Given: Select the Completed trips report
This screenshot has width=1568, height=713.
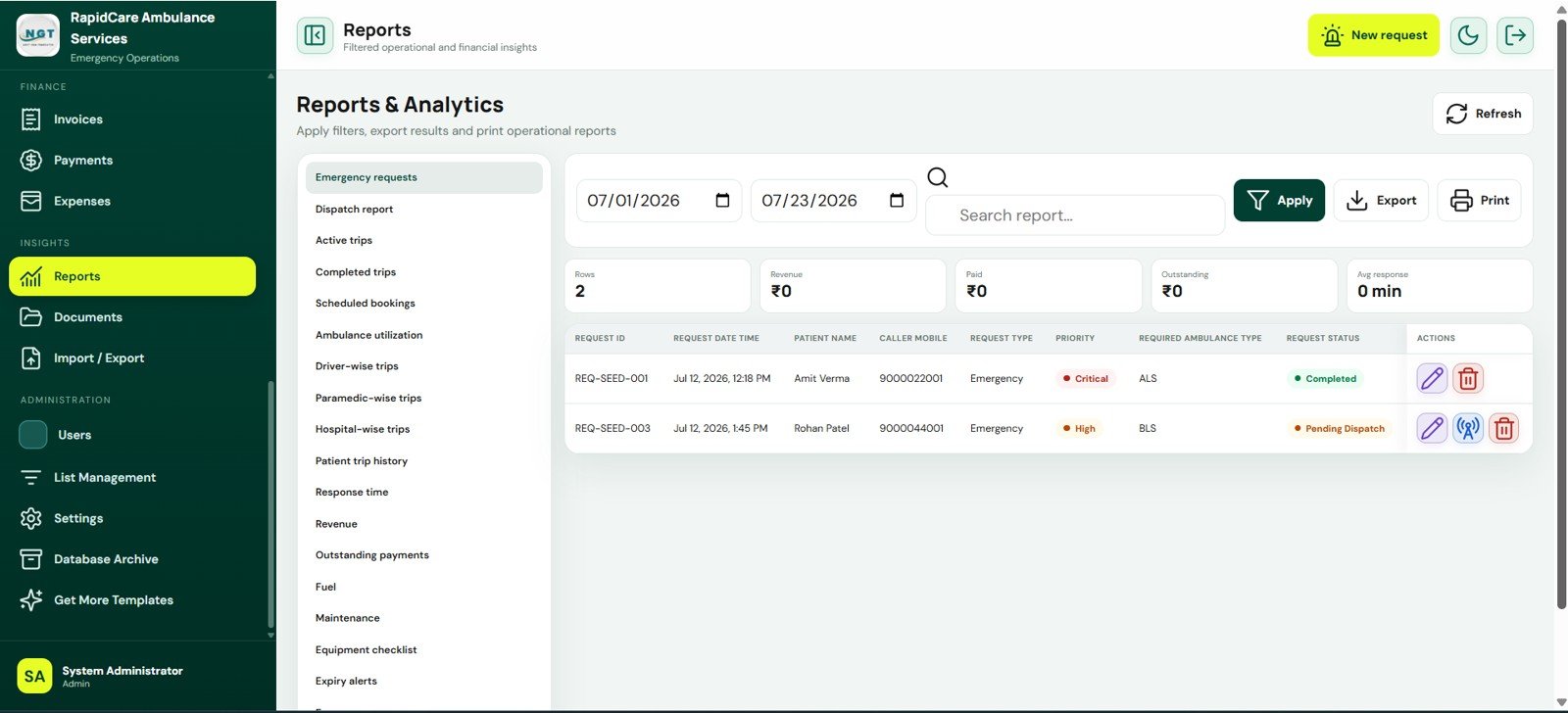Looking at the screenshot, I should 423,272.
